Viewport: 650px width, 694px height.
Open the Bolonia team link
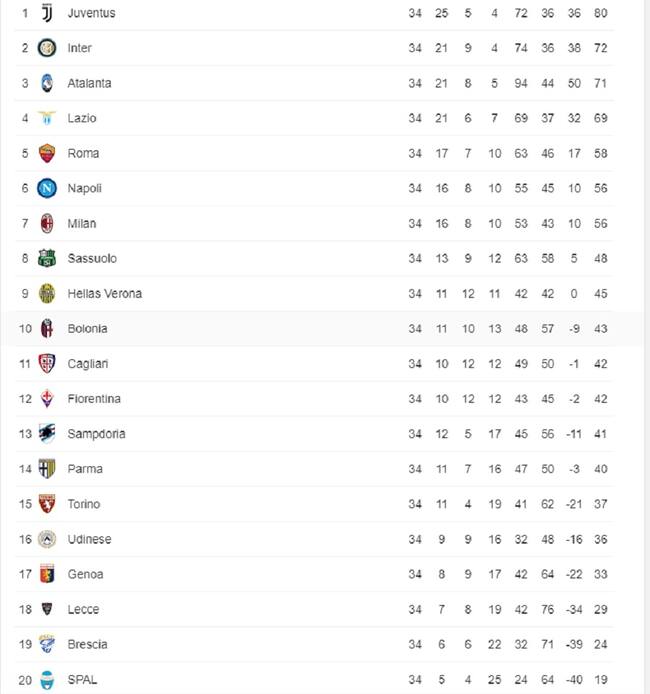(x=87, y=328)
